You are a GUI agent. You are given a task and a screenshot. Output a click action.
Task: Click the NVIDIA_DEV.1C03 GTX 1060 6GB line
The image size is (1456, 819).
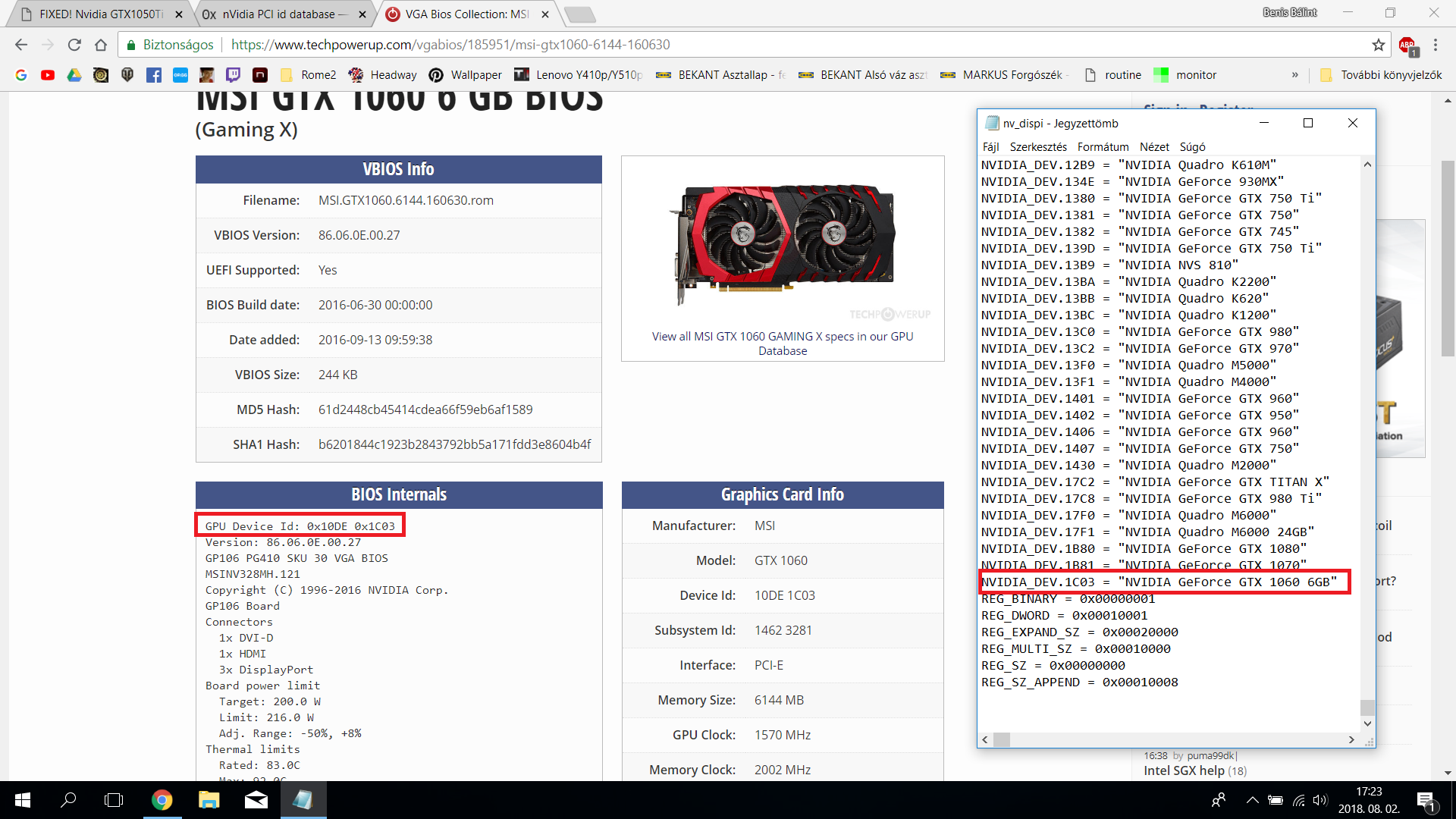tap(1159, 582)
